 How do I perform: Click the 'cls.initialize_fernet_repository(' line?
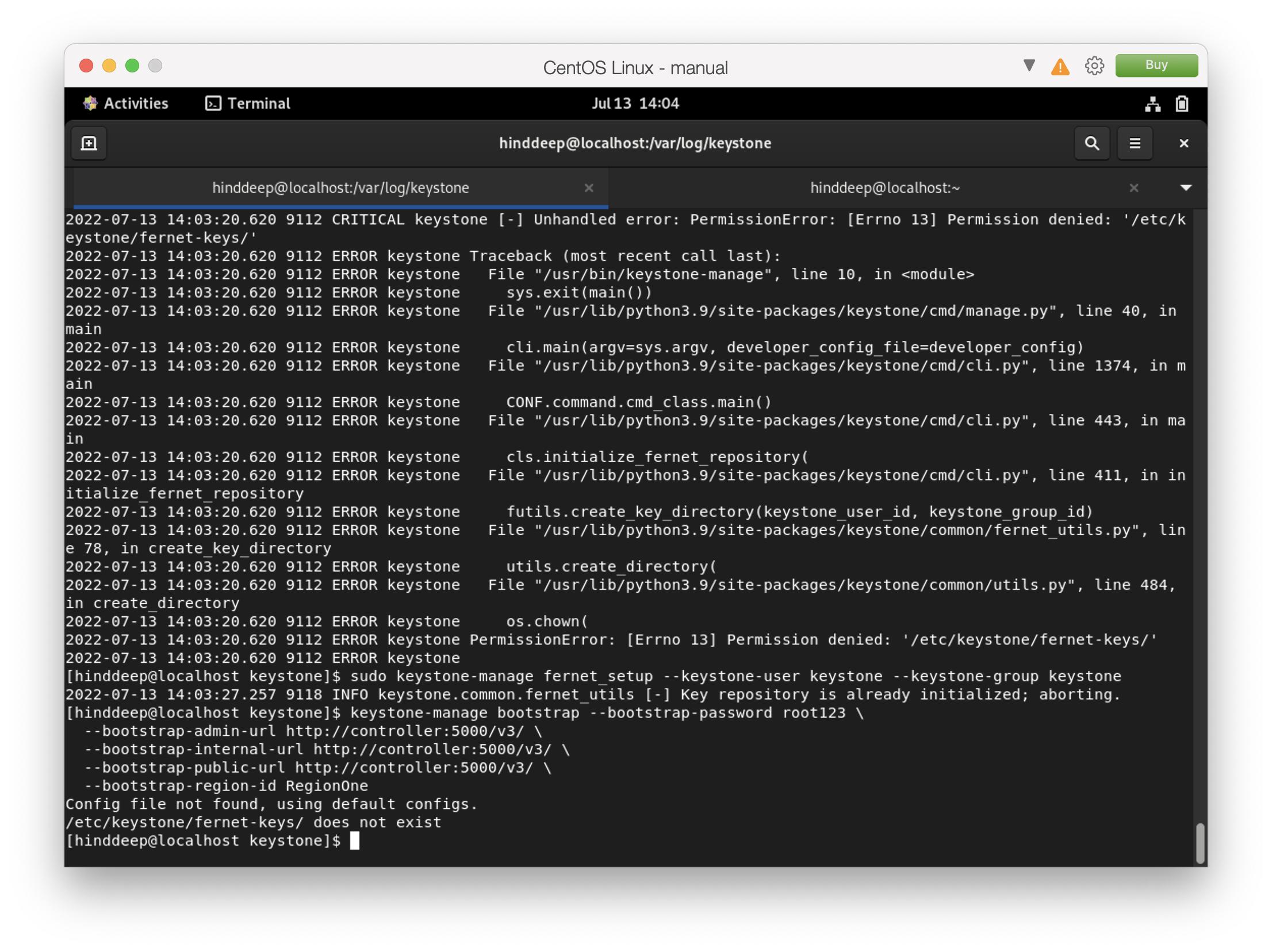(437, 457)
